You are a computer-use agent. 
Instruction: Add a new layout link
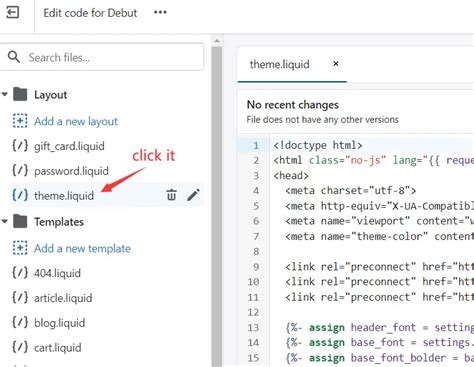point(76,121)
